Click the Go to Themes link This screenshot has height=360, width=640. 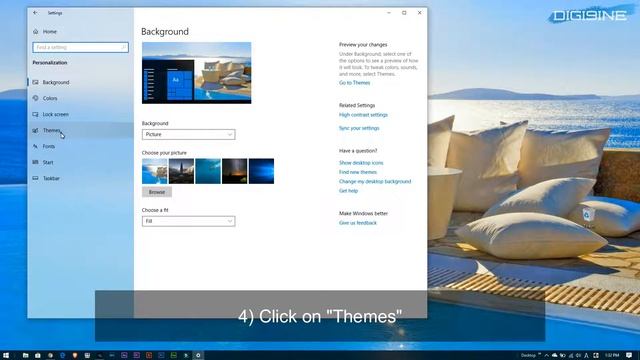[x=354, y=83]
